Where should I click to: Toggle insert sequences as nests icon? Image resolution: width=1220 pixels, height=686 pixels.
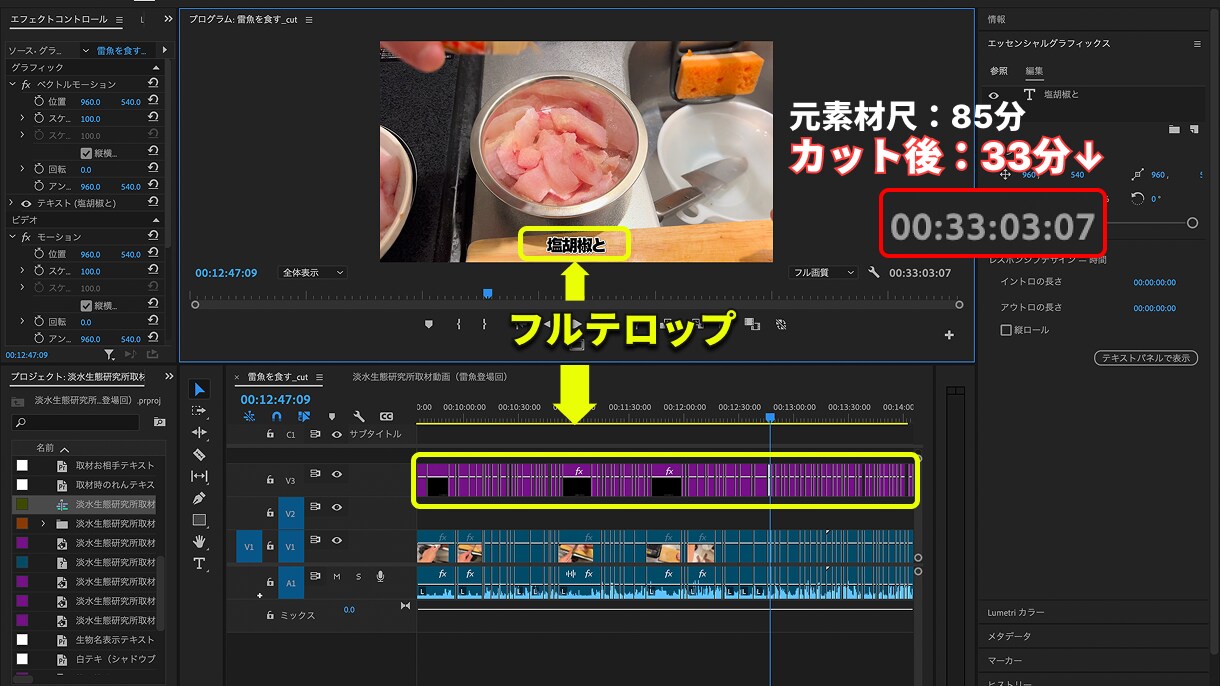[x=249, y=416]
